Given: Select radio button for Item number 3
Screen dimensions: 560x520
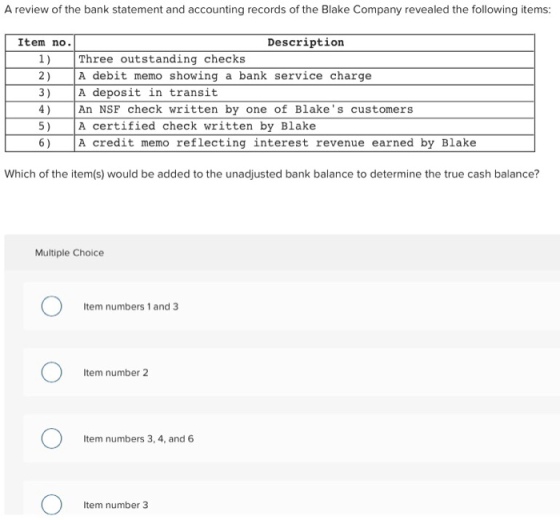Looking at the screenshot, I should [x=51, y=505].
